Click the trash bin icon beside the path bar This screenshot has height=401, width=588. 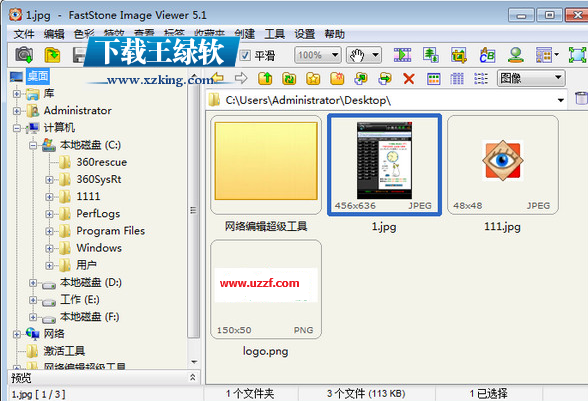581,99
